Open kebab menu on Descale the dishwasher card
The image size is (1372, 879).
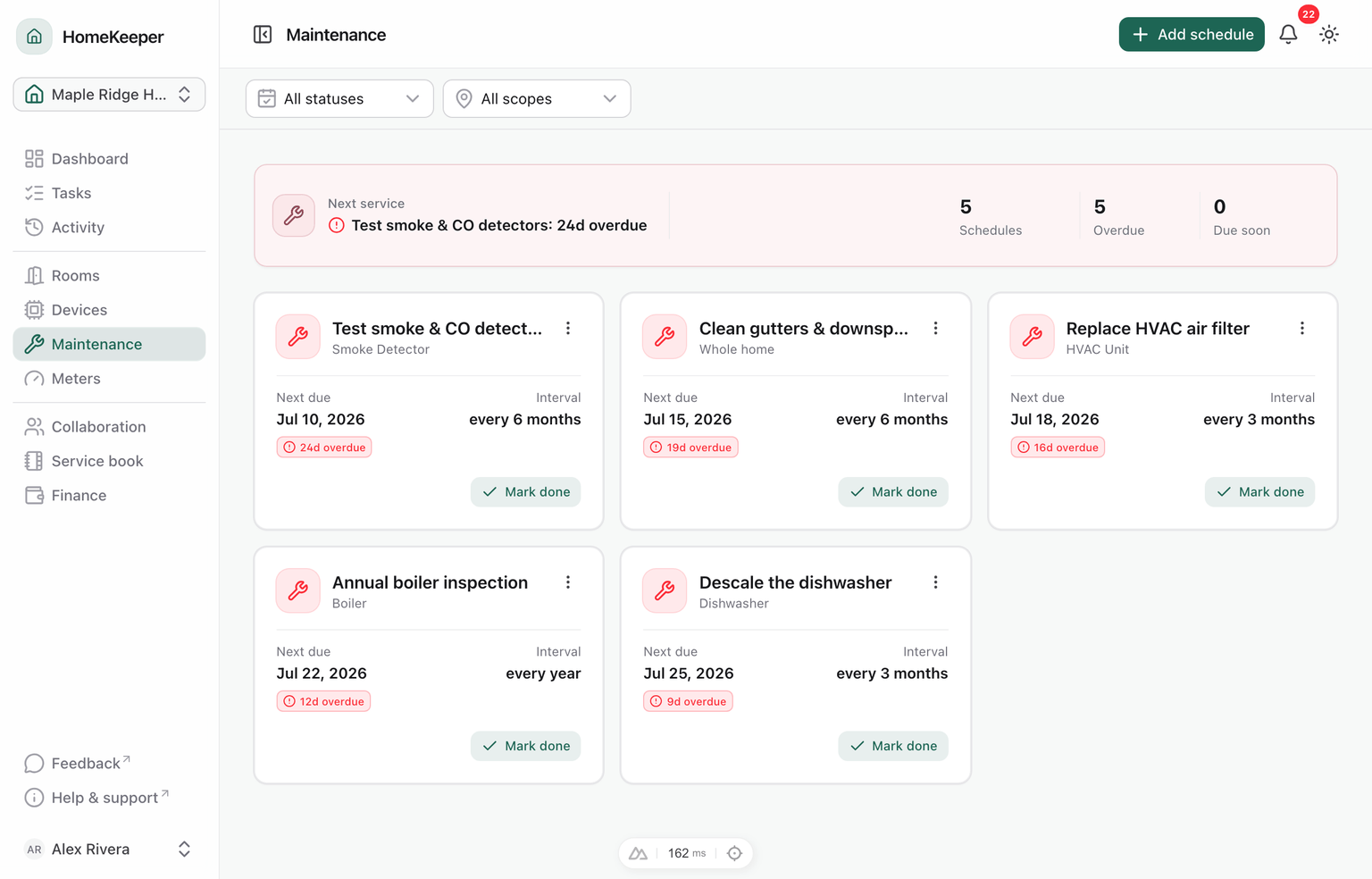935,582
